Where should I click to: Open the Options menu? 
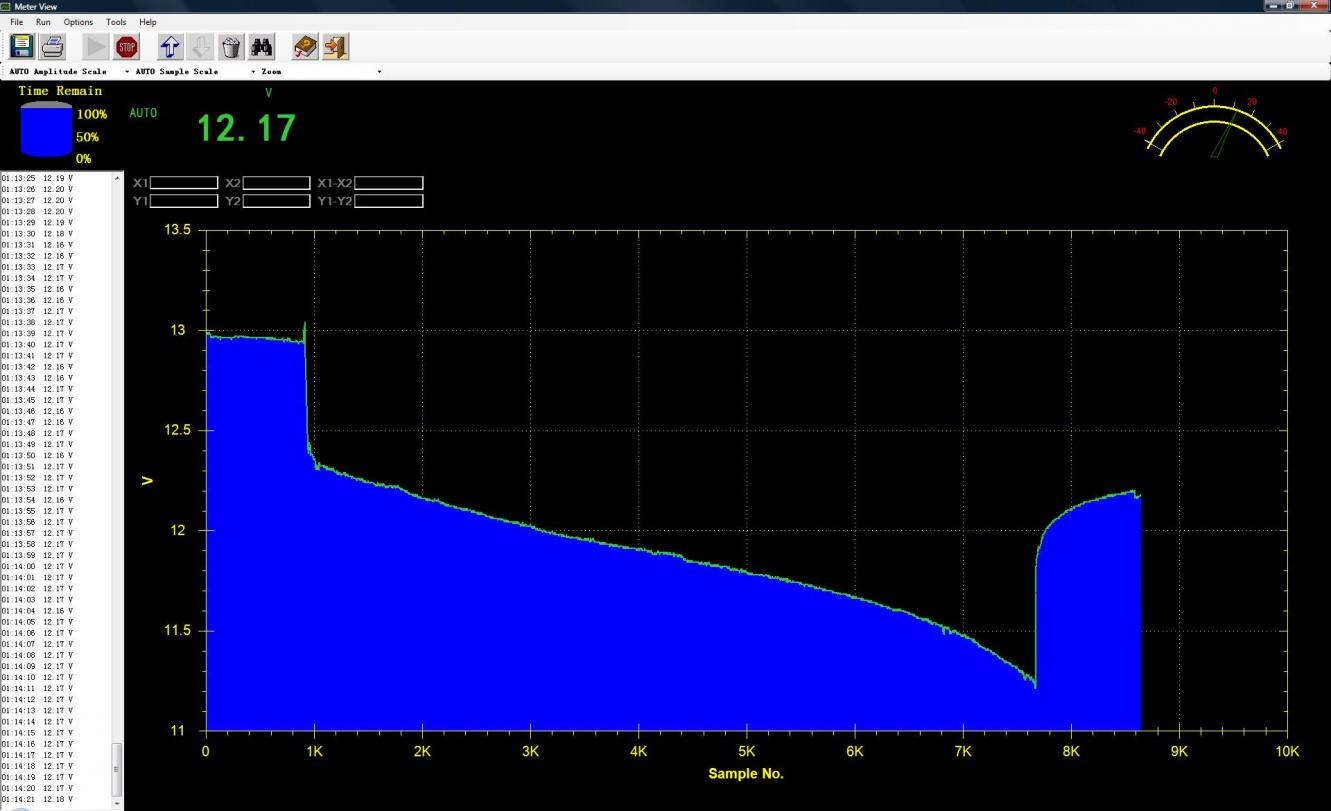(x=78, y=22)
